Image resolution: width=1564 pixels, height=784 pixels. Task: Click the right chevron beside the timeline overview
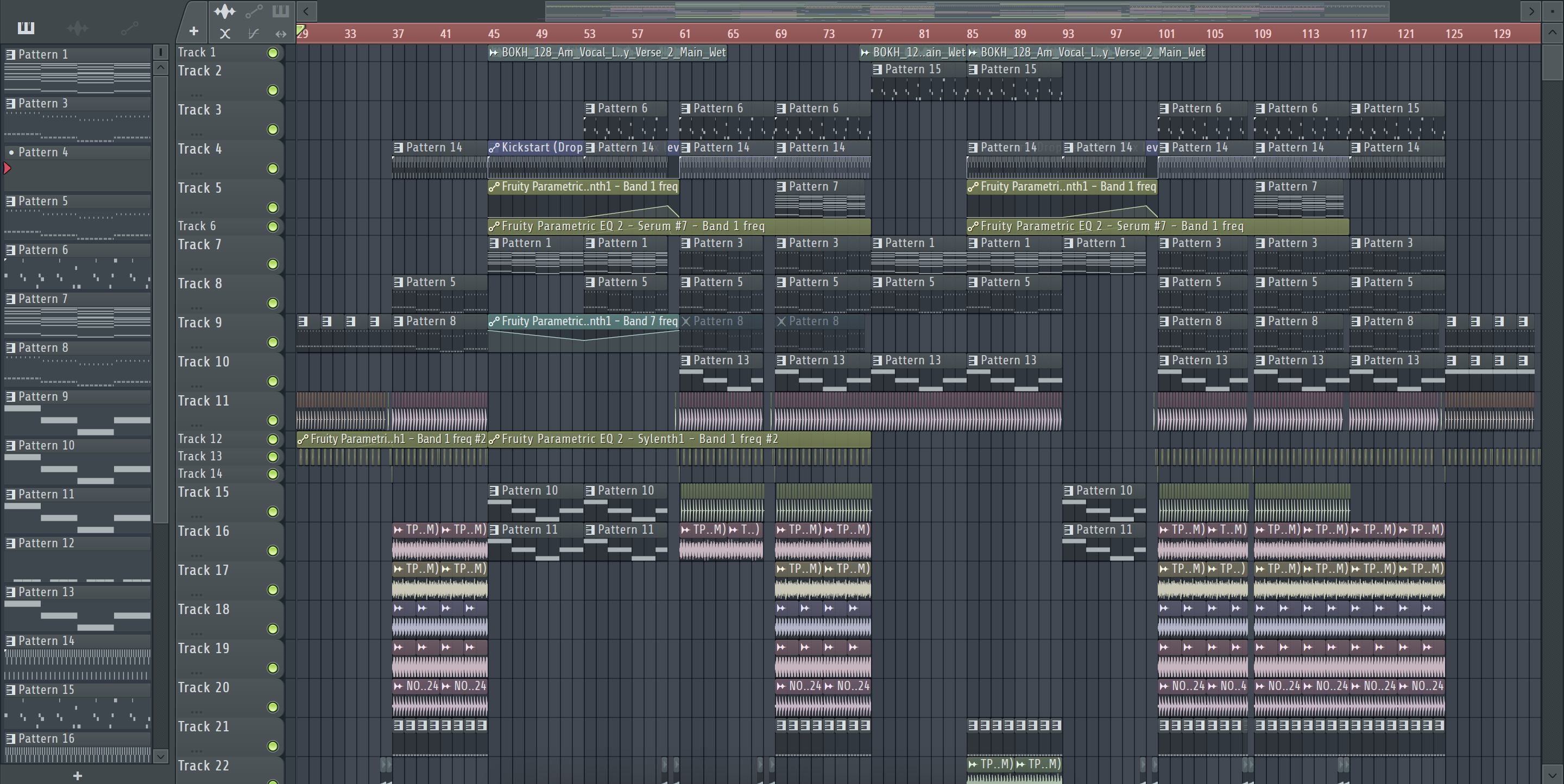[1531, 10]
